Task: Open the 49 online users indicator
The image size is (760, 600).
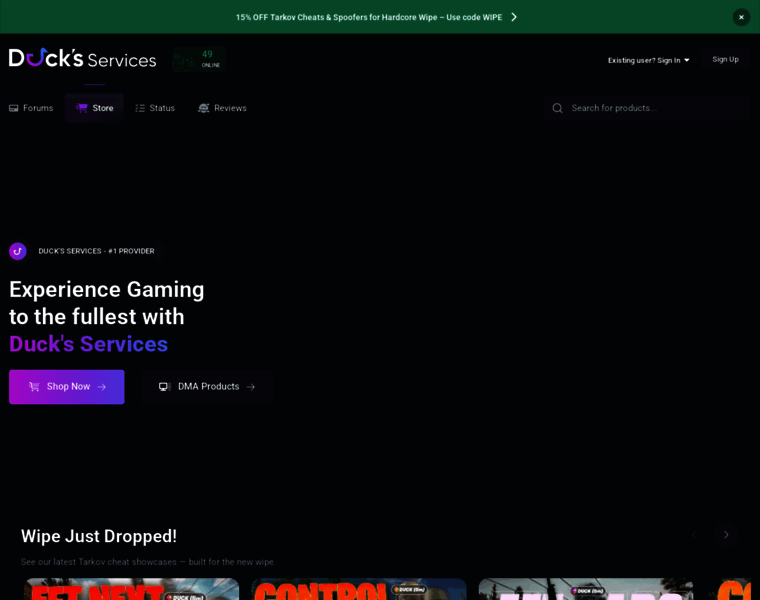Action: click(x=199, y=59)
